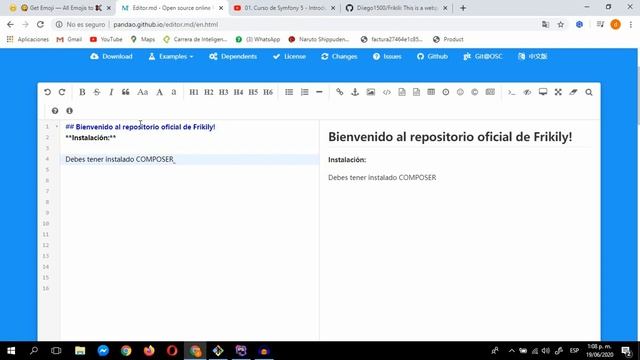Viewport: 640px width, 360px height.
Task: Capitalize first letters with the Aa button
Action: 142,92
